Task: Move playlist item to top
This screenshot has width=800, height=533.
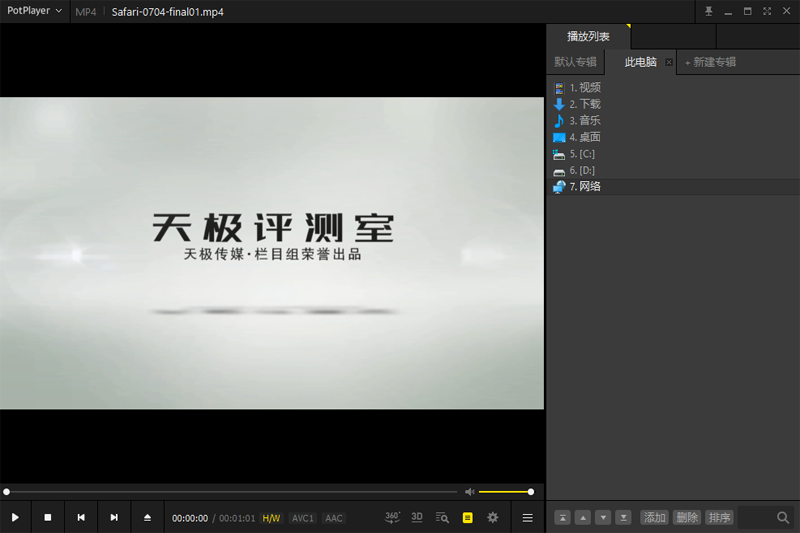Action: 563,518
